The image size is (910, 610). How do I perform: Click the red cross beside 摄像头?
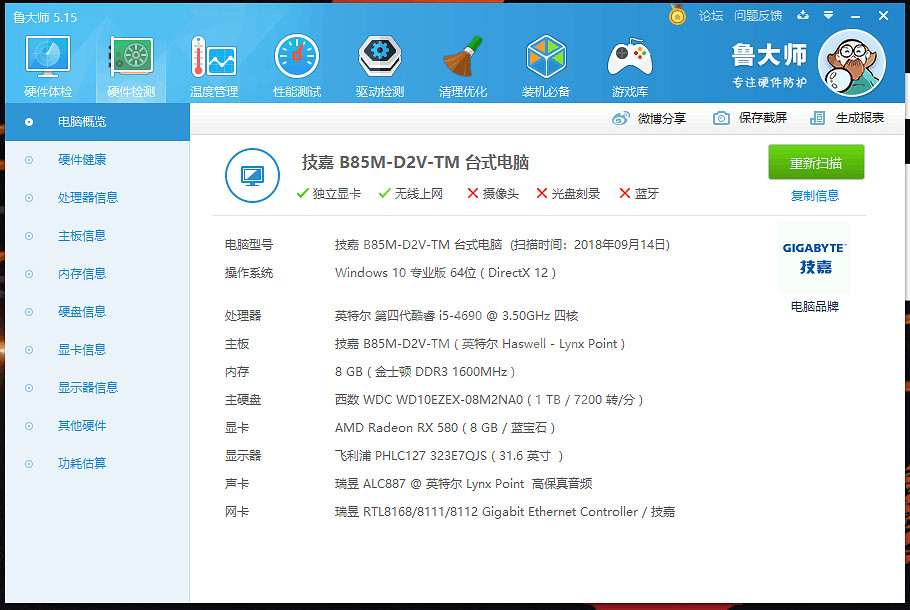click(472, 196)
